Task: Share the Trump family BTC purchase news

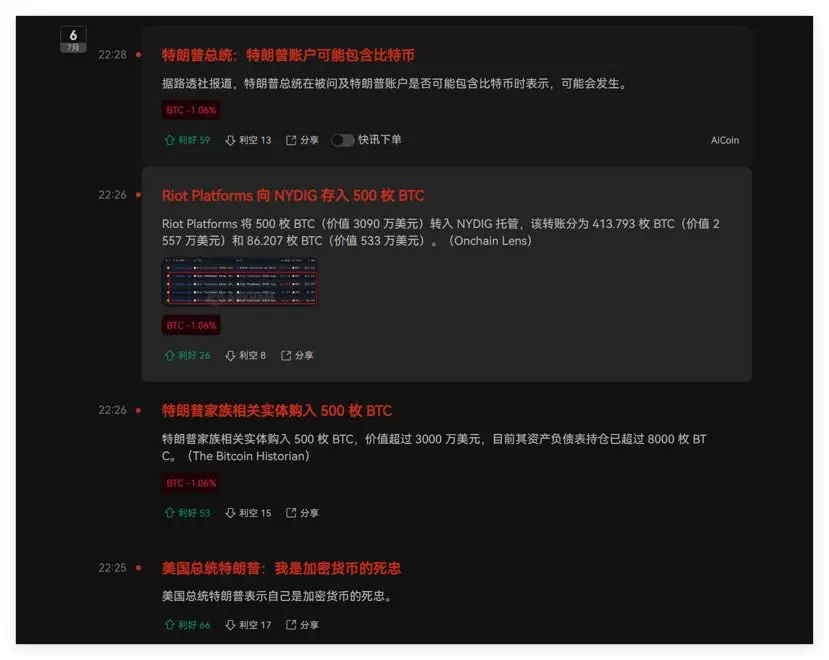Action: (x=302, y=513)
